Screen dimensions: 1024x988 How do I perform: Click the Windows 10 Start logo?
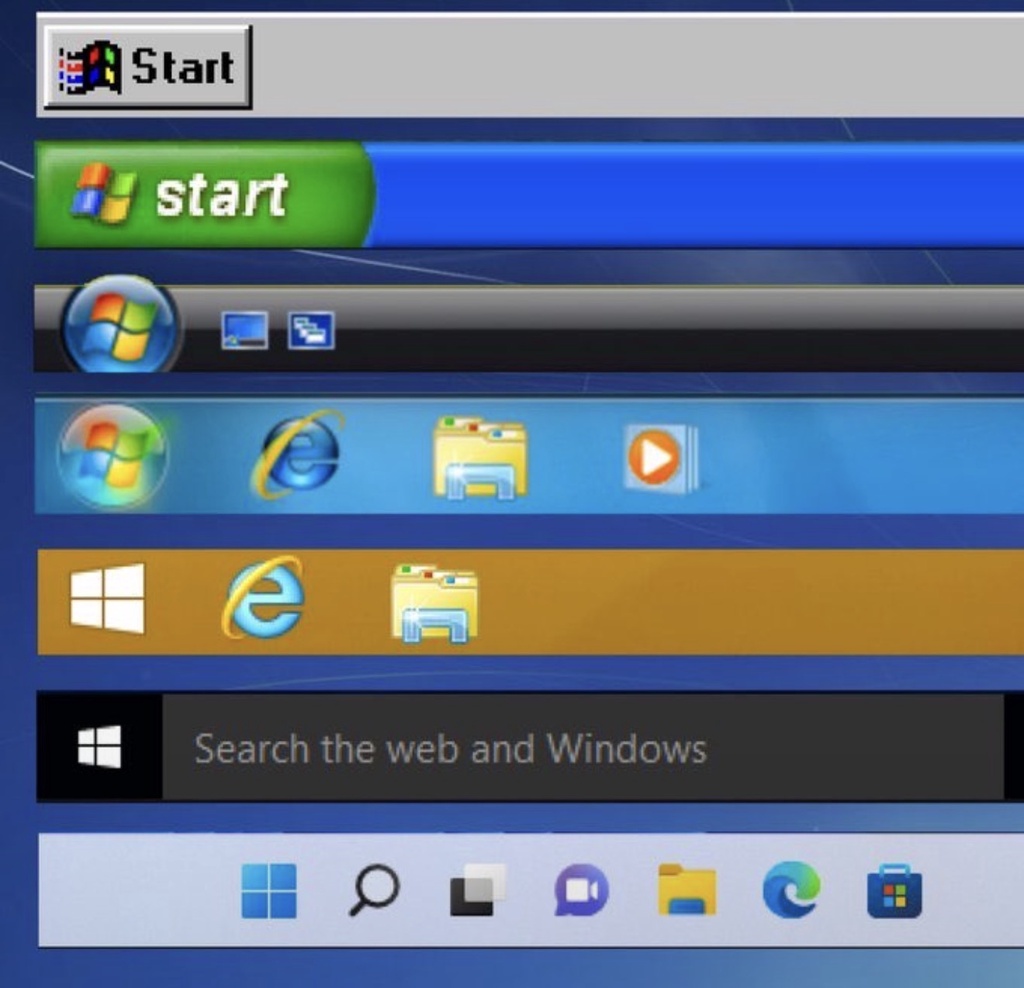click(x=99, y=746)
